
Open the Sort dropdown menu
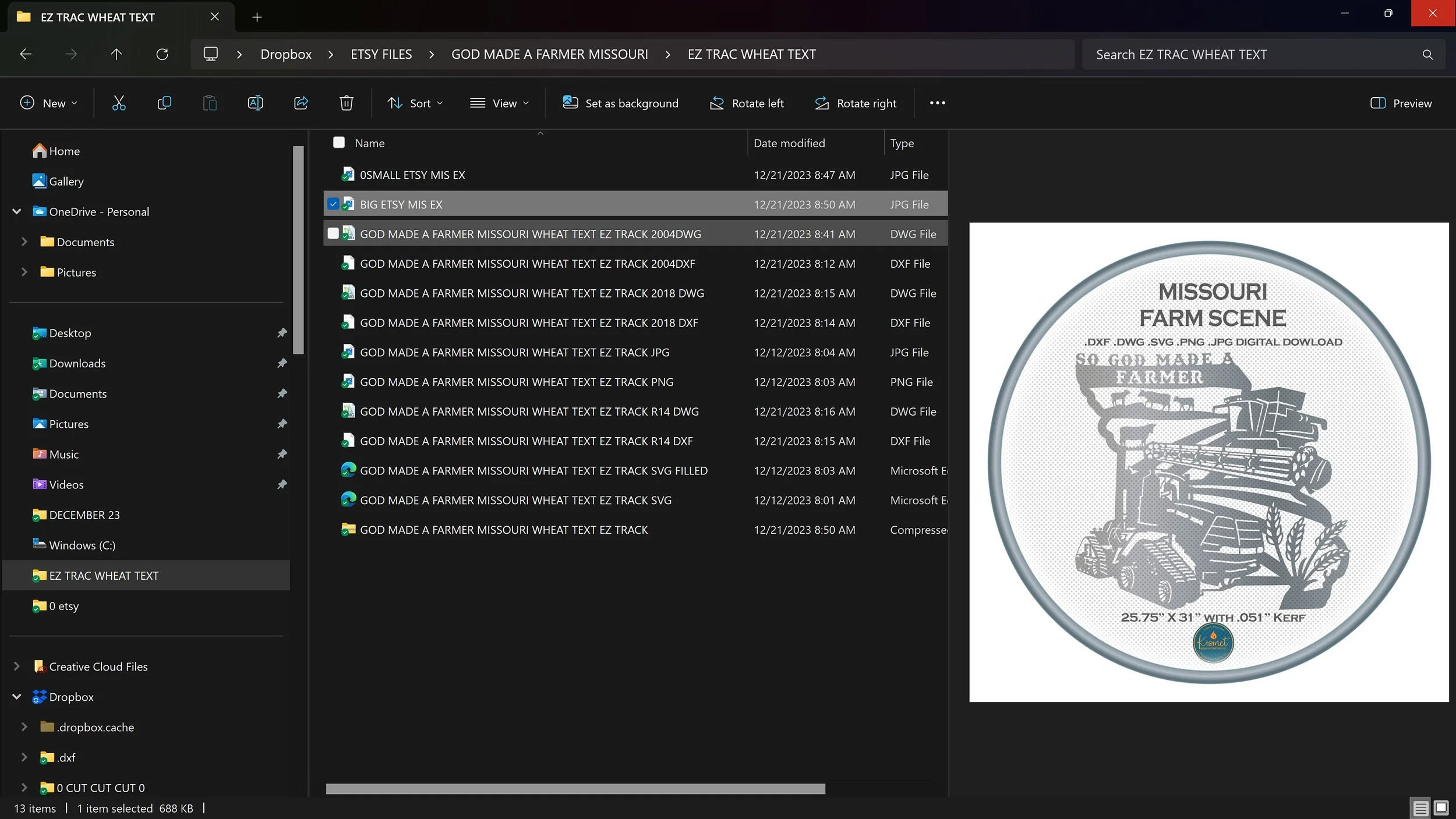pyautogui.click(x=415, y=103)
